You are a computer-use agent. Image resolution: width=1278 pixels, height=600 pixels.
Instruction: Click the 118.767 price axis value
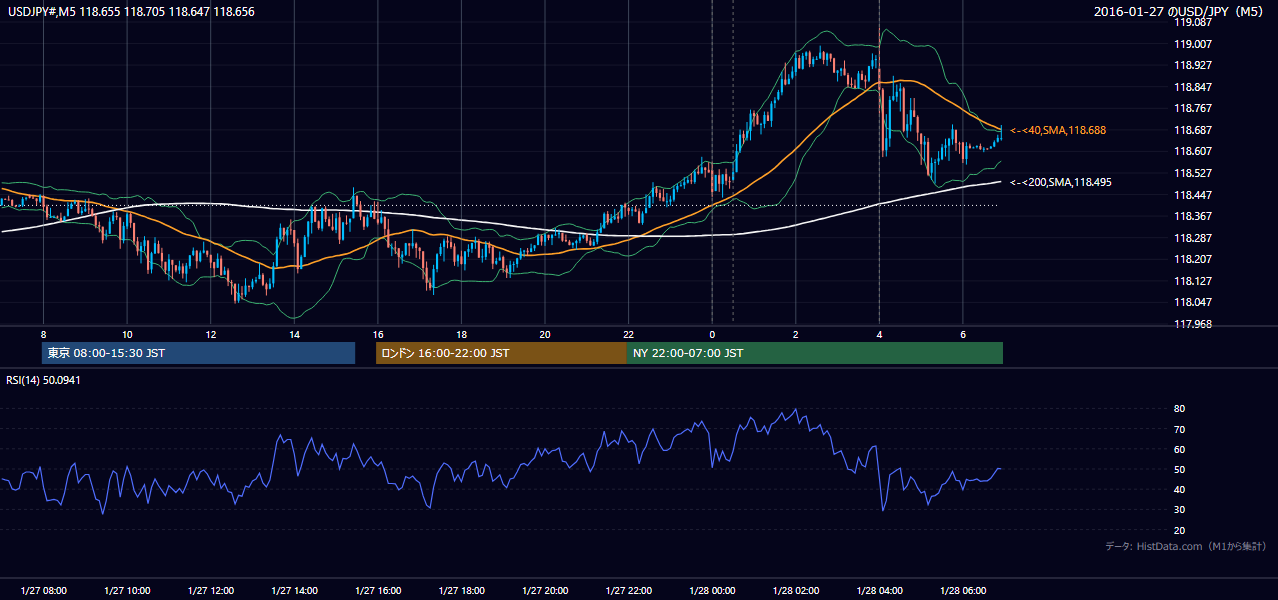click(1193, 108)
